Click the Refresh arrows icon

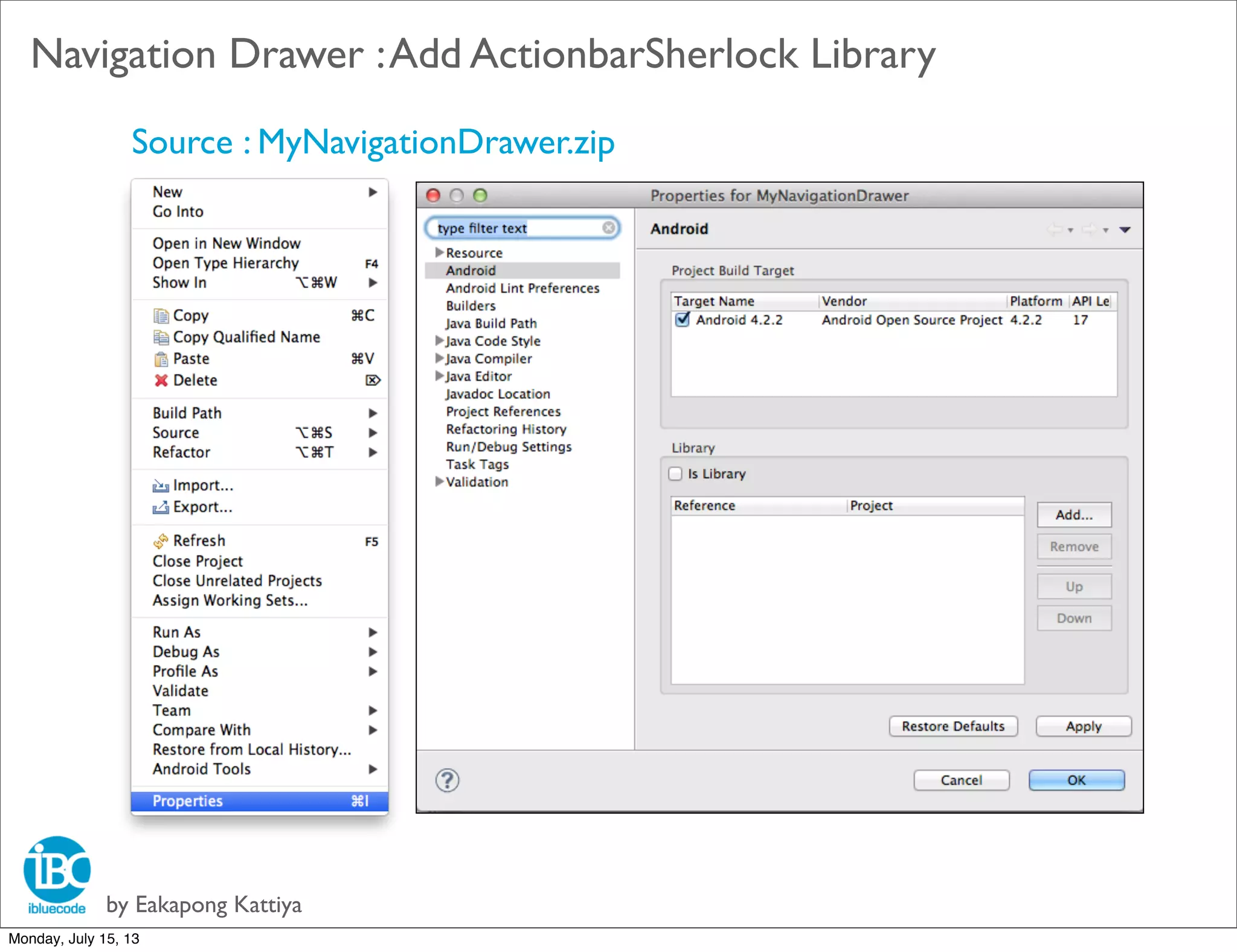click(x=161, y=541)
